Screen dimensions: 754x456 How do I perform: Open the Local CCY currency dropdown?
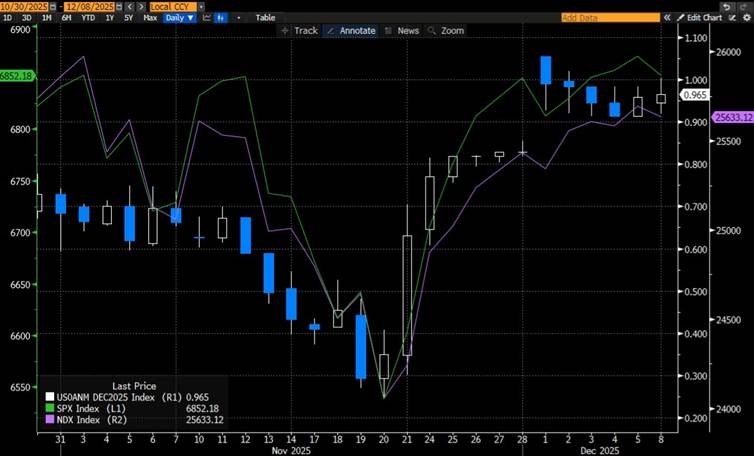click(201, 7)
